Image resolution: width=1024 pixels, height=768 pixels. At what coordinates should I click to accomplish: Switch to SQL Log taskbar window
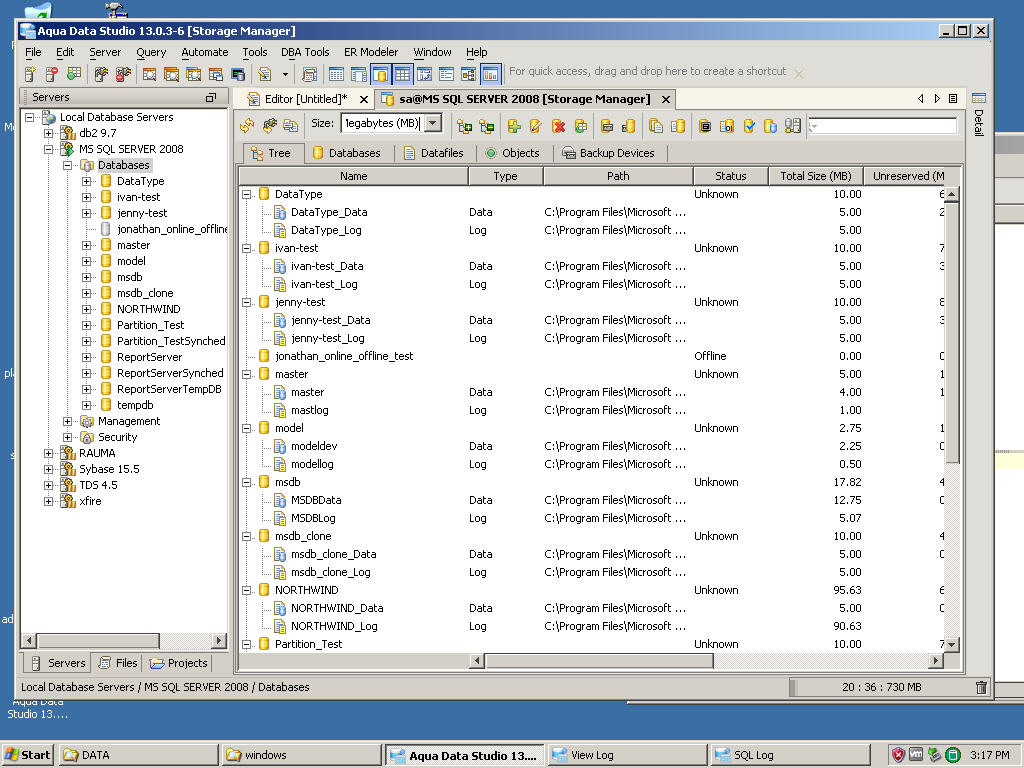pos(790,755)
